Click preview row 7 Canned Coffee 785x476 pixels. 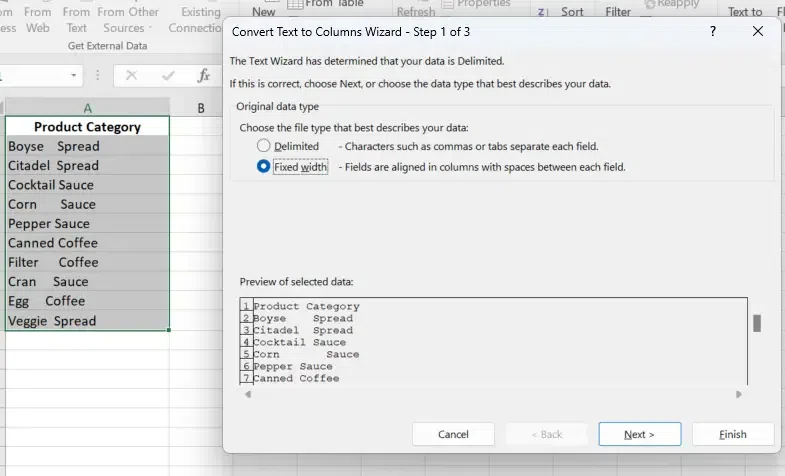(x=296, y=378)
